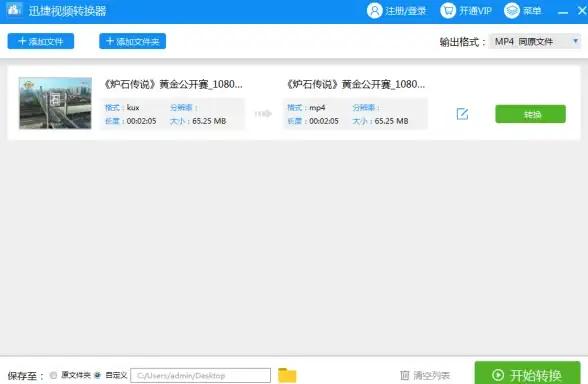The image size is (588, 384).
Task: Click output file name next to mp4 format
Action: point(356,84)
